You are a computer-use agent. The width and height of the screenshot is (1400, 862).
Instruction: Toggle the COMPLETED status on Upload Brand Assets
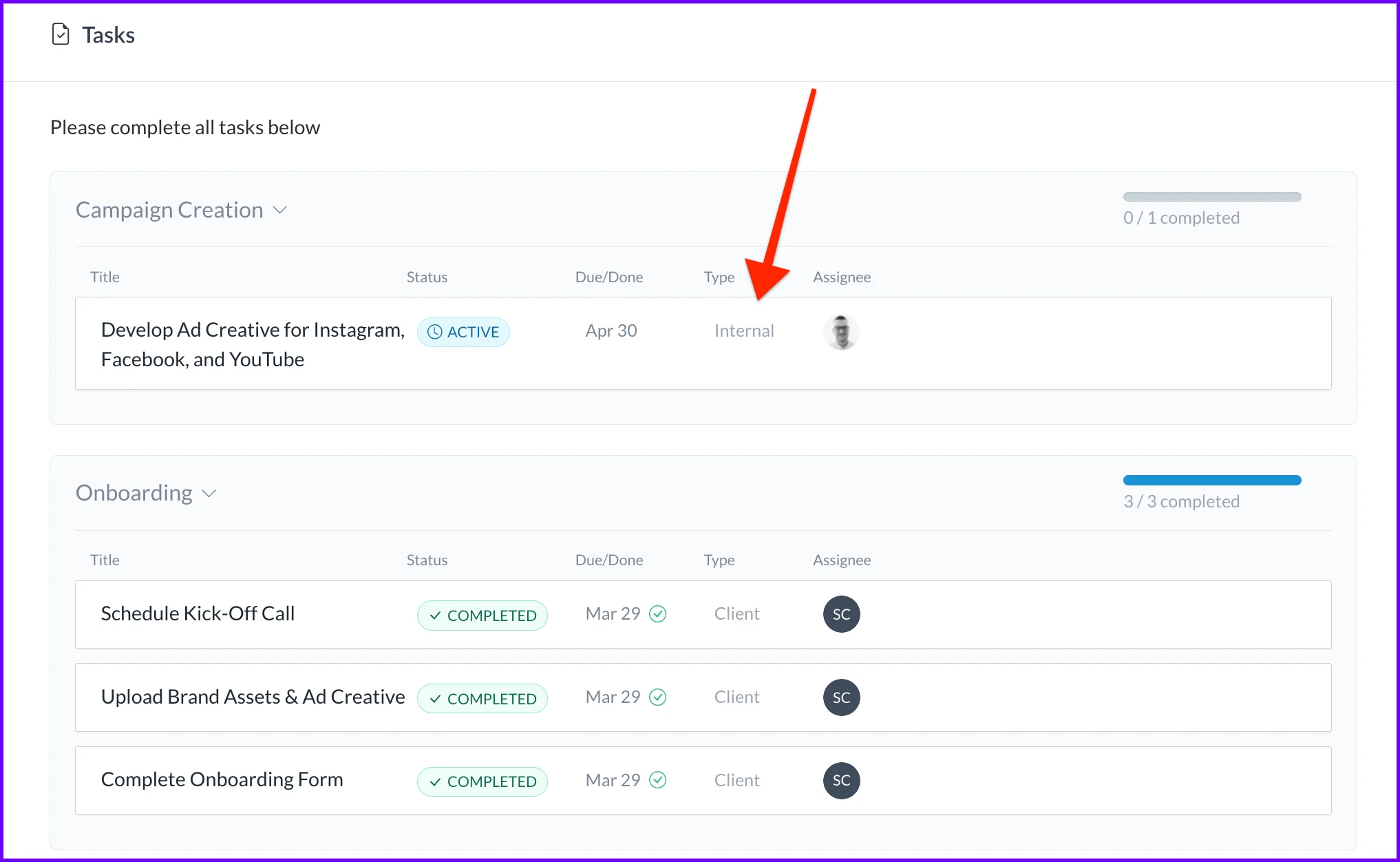482,698
